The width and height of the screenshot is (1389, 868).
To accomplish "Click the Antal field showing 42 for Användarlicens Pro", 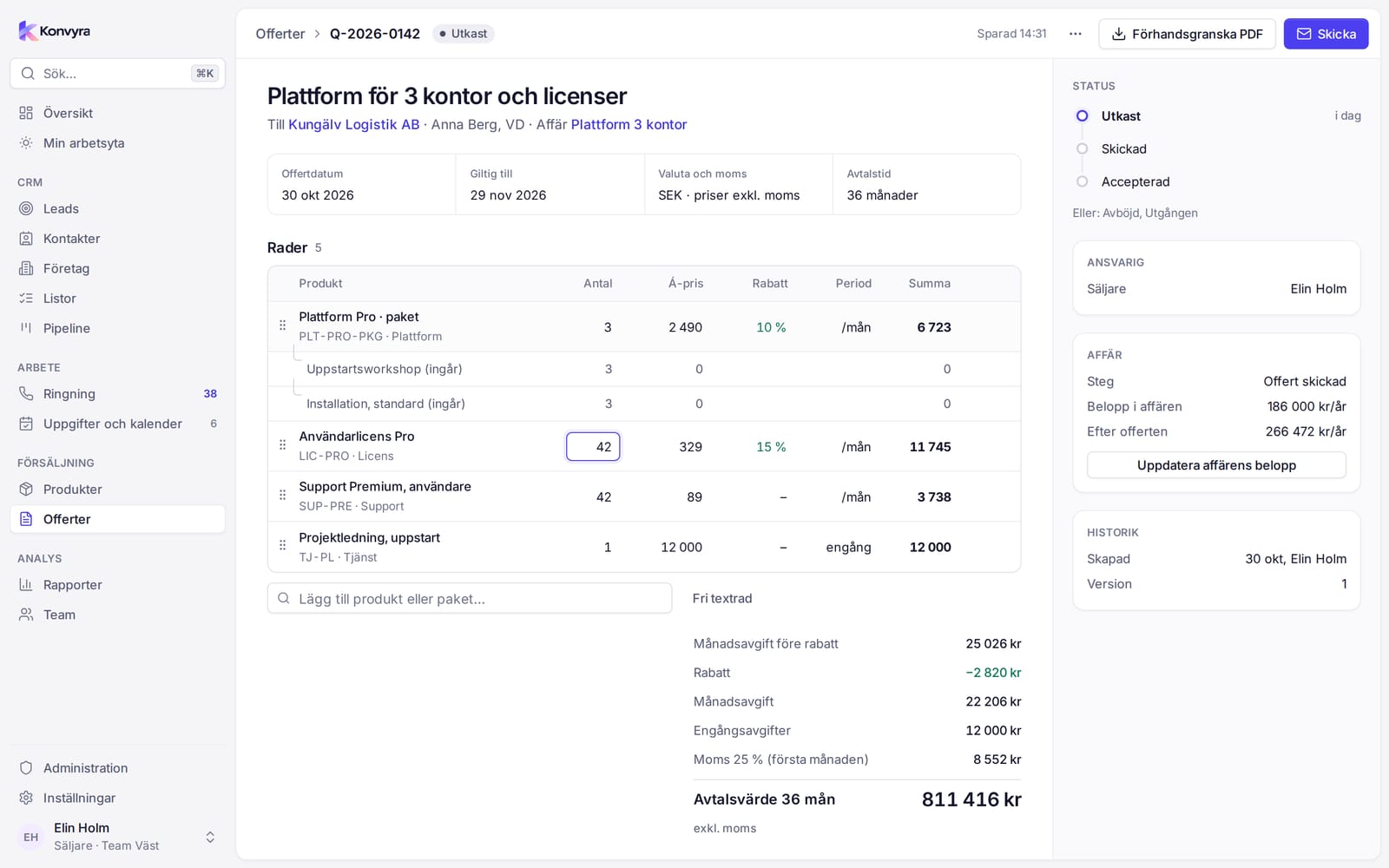I will click(x=593, y=447).
